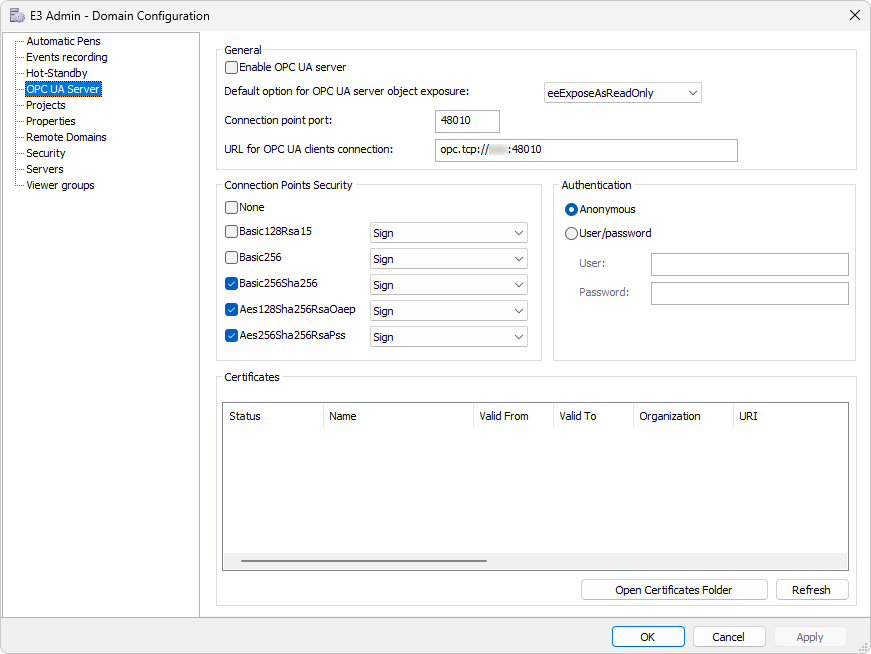Open the Aes256Sha256RsaPss Sign mode dropdown
Screen dimensions: 871x654
point(449,337)
